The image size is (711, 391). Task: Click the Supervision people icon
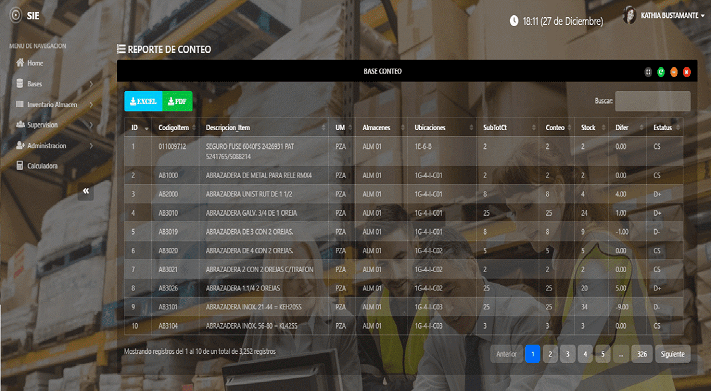[20, 124]
